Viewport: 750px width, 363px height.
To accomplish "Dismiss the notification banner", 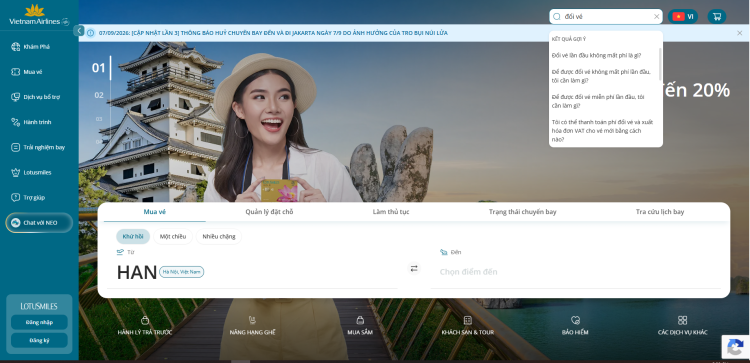I will click(739, 33).
